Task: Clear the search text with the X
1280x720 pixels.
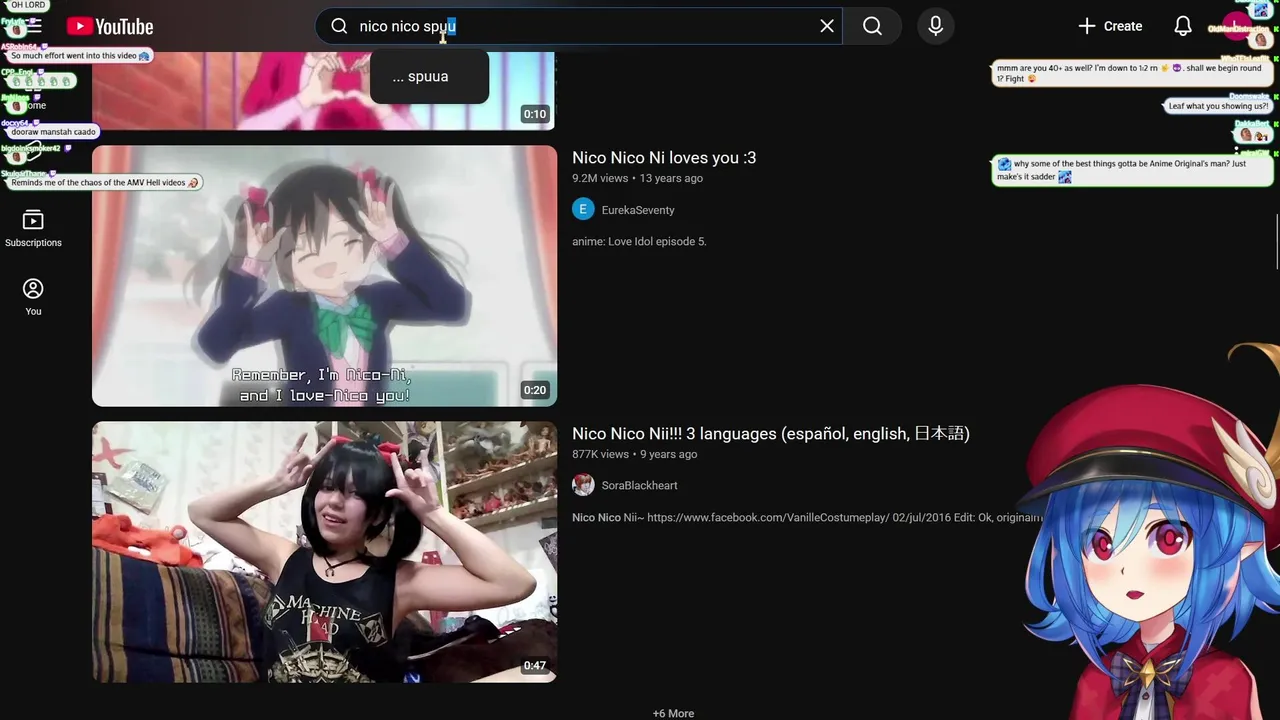Action: (827, 26)
